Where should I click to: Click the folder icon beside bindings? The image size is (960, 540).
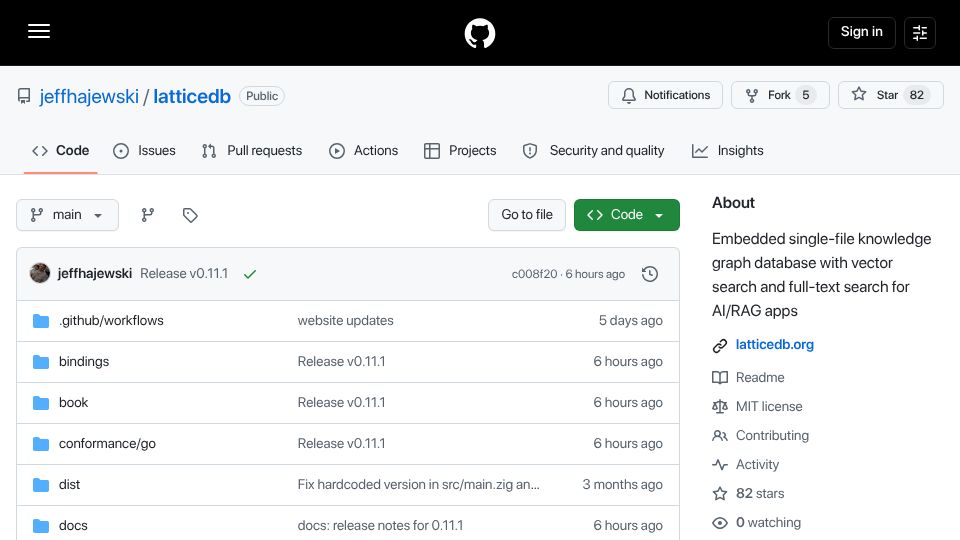coord(41,362)
